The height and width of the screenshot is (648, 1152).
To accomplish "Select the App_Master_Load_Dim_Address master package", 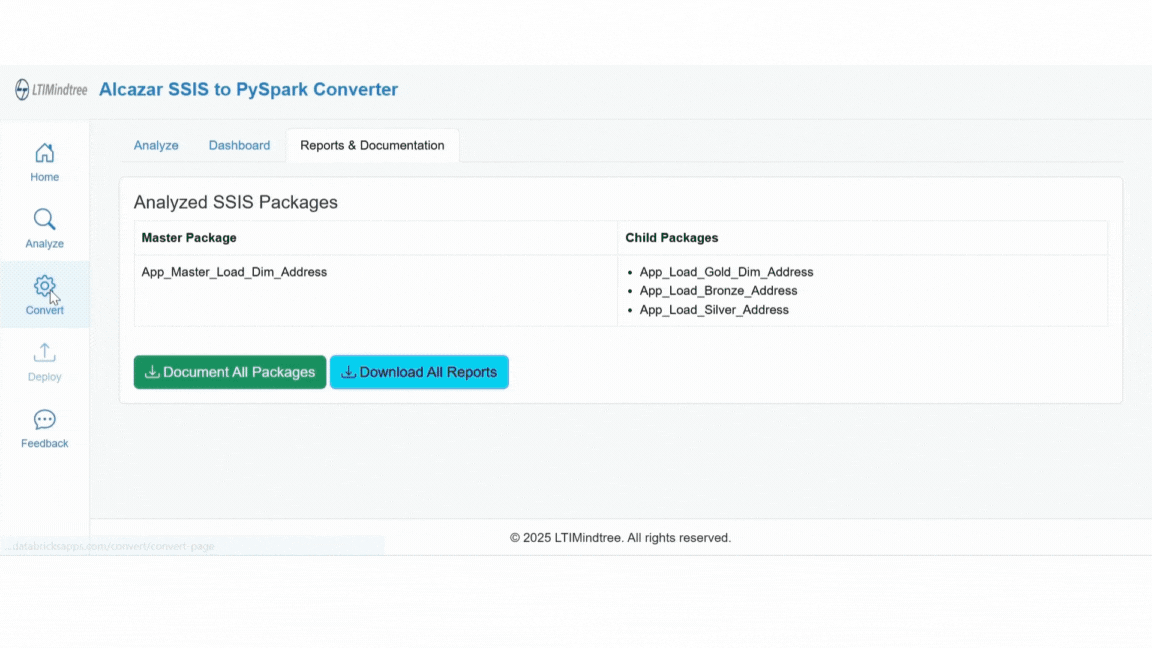I will [234, 272].
